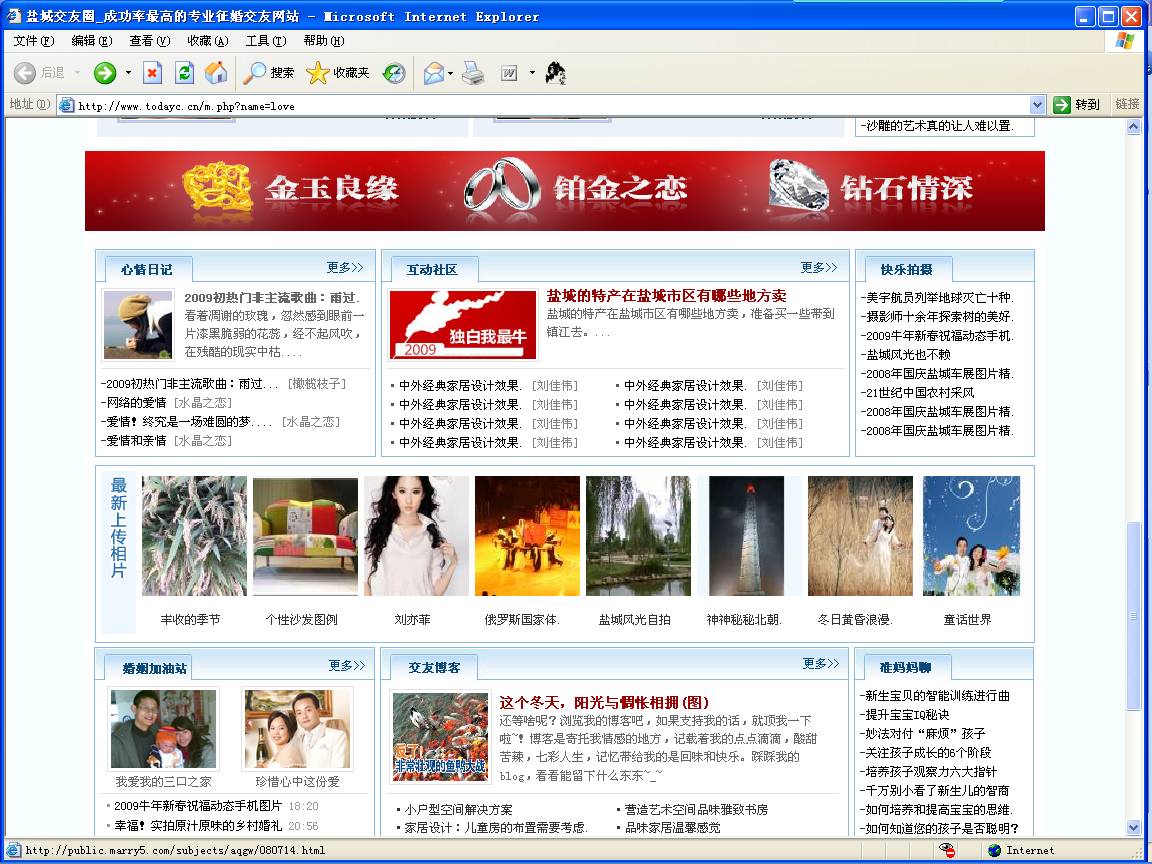
Task: Click the 刘亦菲 photo thumbnail
Action: point(415,537)
